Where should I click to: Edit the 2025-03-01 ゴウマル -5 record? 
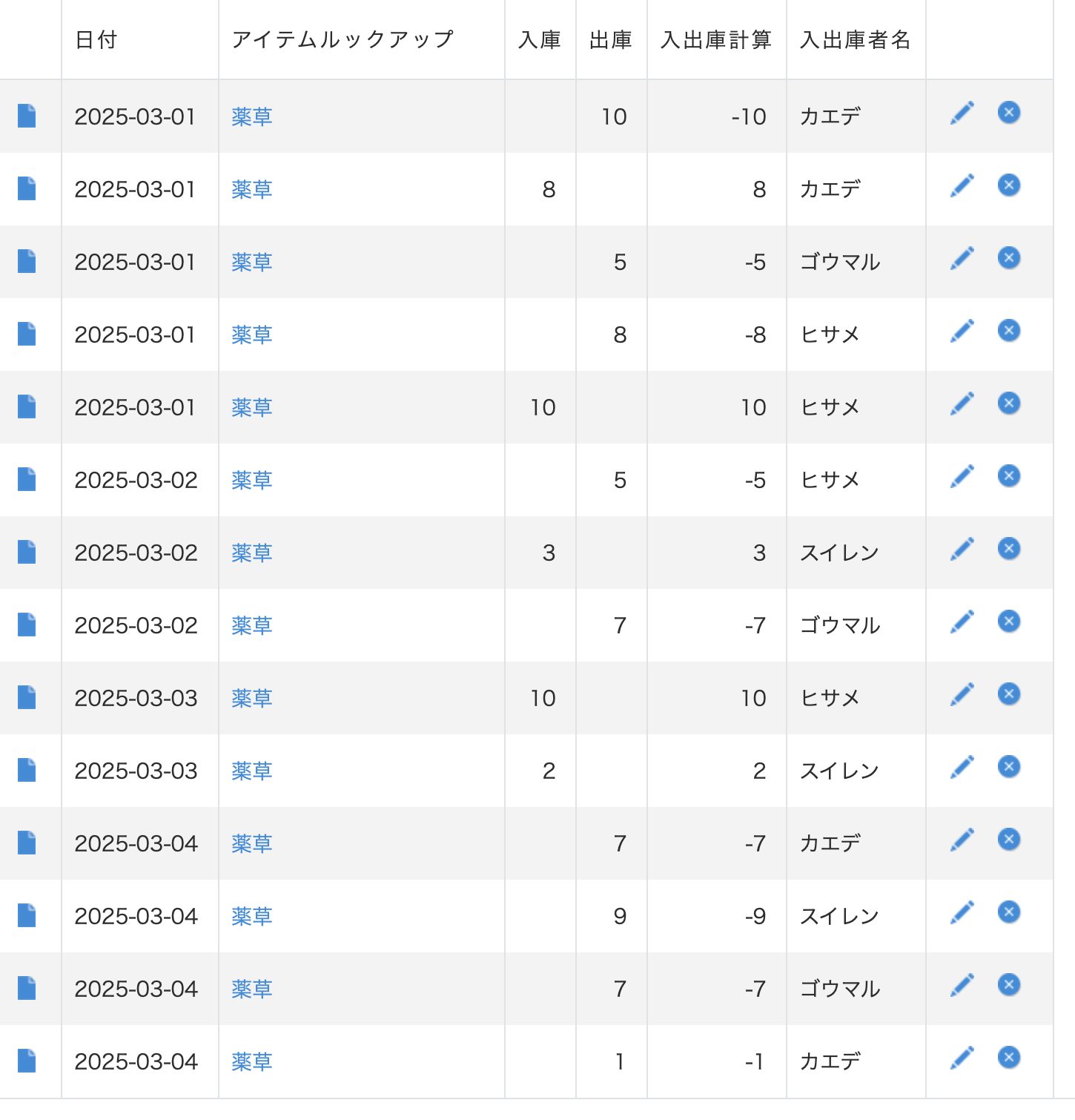962,259
